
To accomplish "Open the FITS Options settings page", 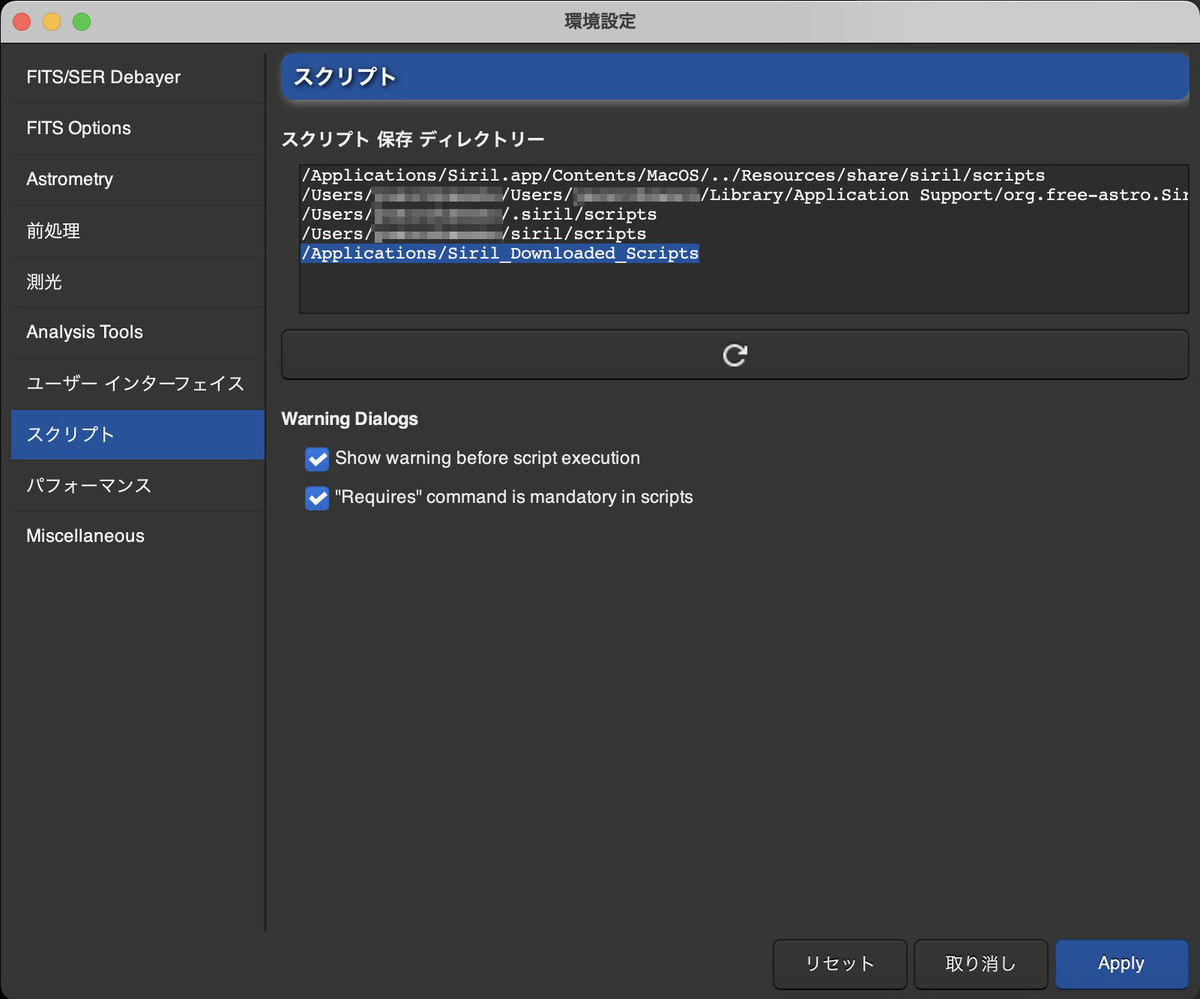I will pyautogui.click(x=137, y=128).
